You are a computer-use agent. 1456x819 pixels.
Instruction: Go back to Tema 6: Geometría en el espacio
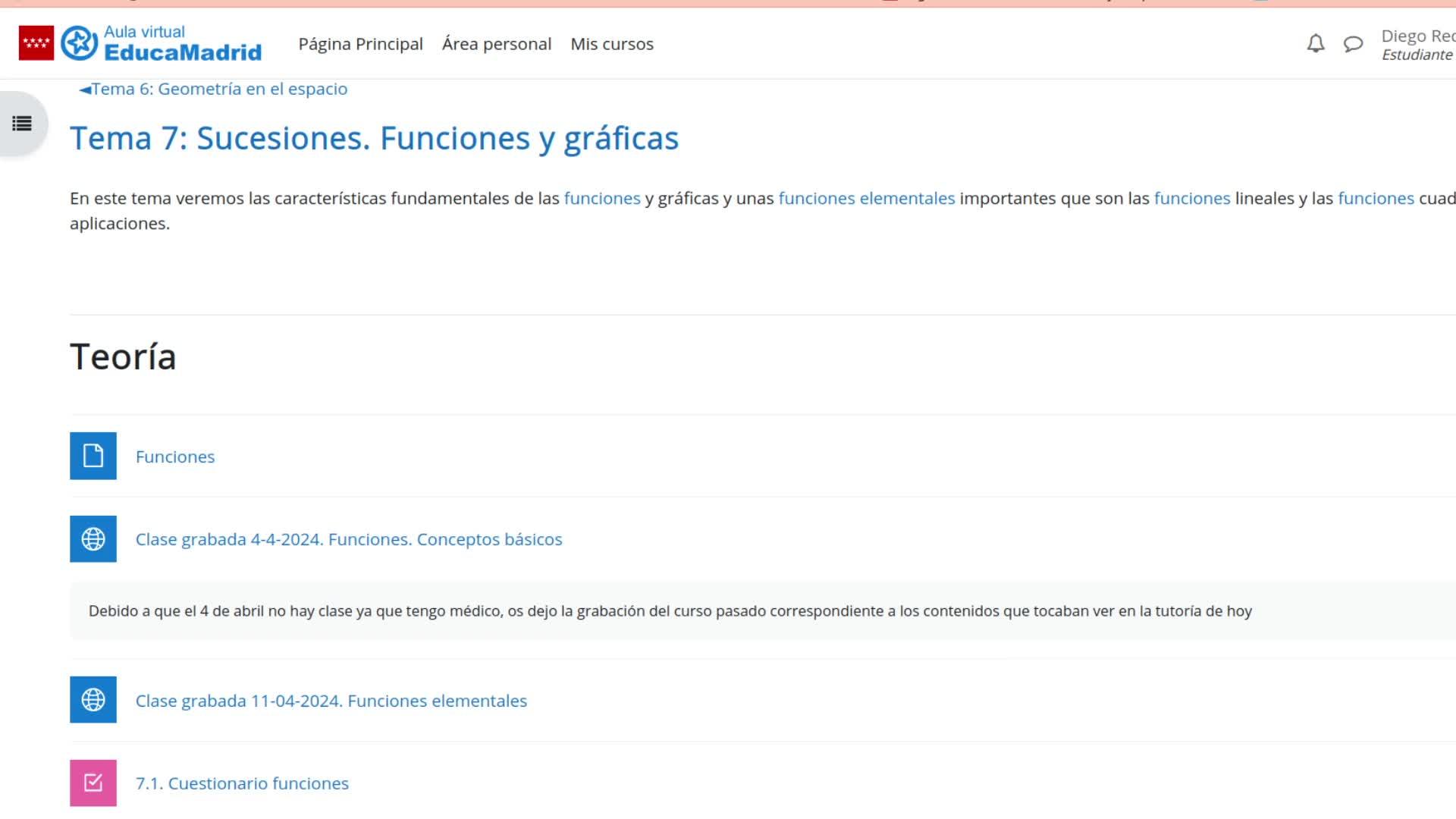coord(213,89)
